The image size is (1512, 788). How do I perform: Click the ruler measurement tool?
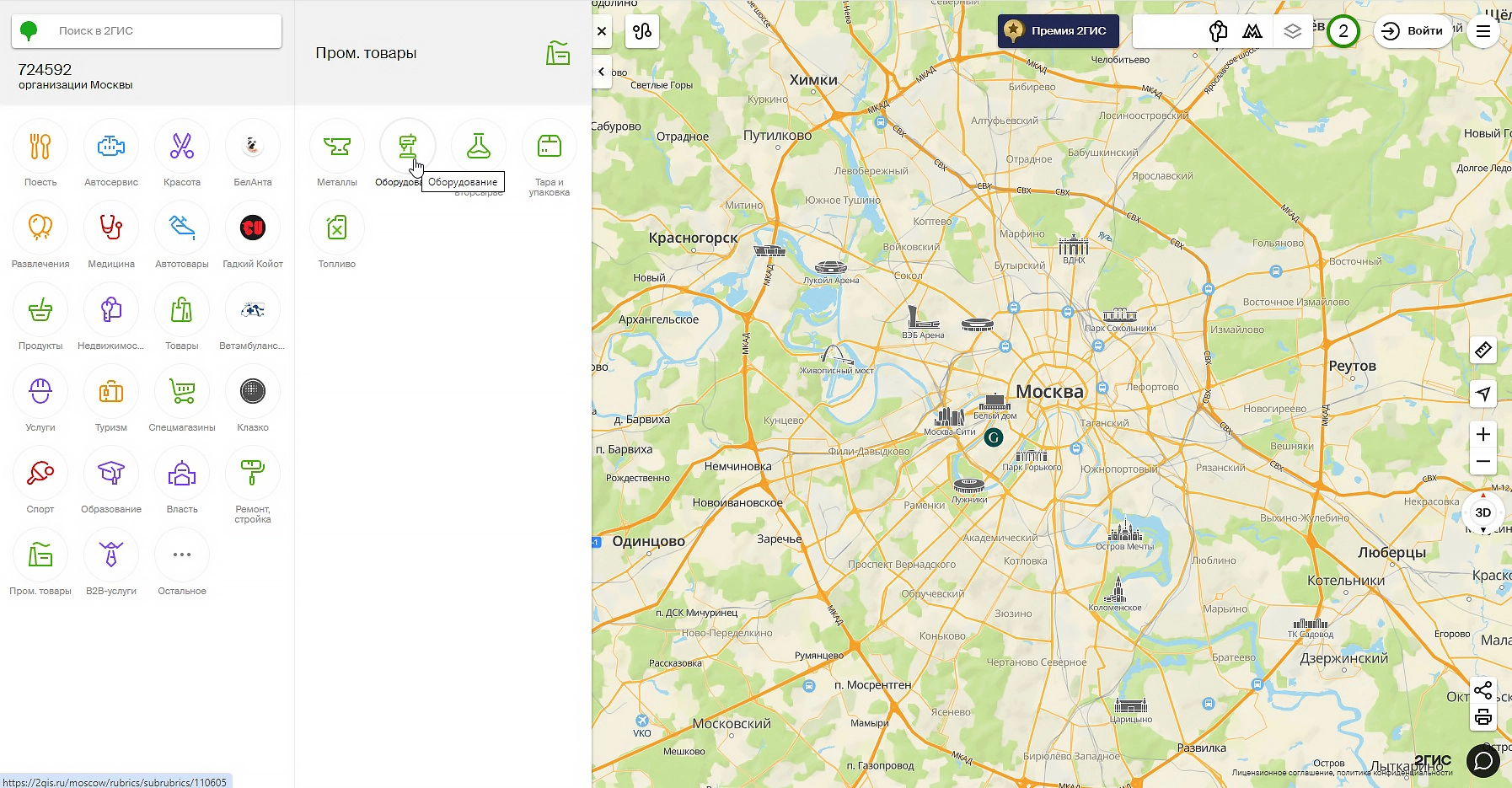(1483, 350)
